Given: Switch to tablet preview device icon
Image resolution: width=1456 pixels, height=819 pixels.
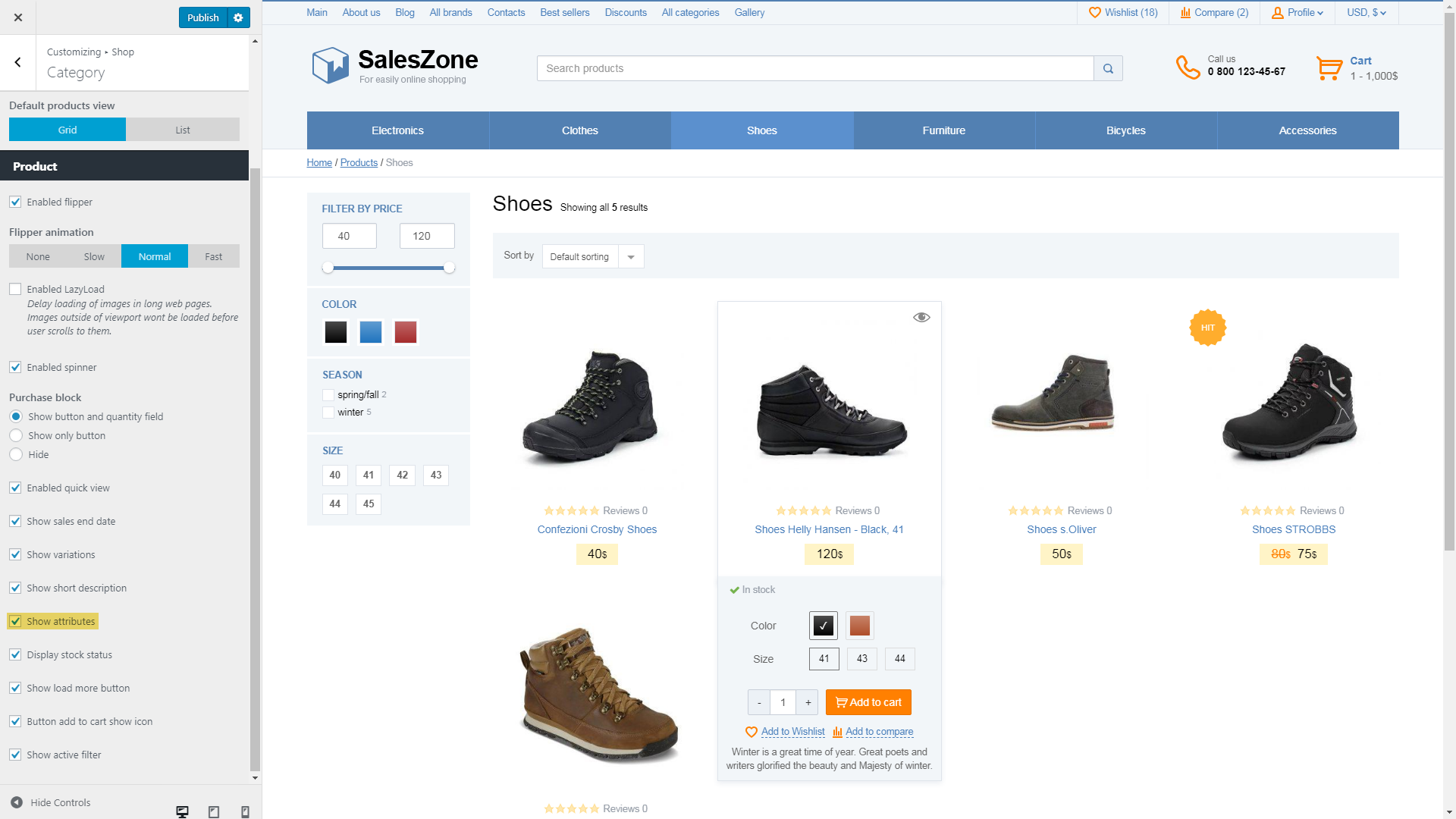Looking at the screenshot, I should (x=214, y=811).
